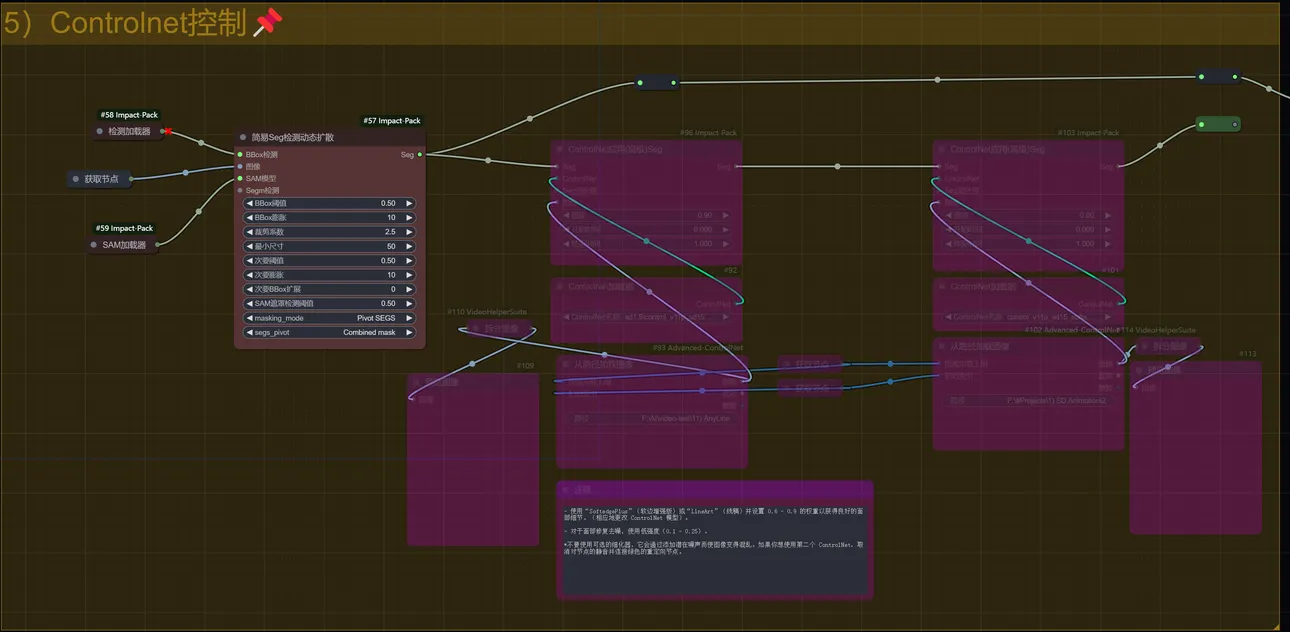Click the 0 value of 次要BBox扩展
This screenshot has width=1290, height=632.
[393, 289]
